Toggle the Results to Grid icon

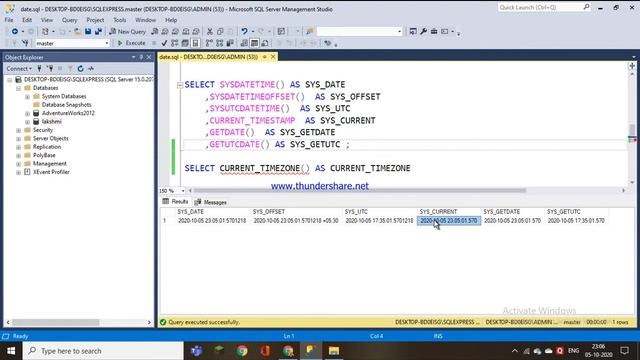pos(254,43)
